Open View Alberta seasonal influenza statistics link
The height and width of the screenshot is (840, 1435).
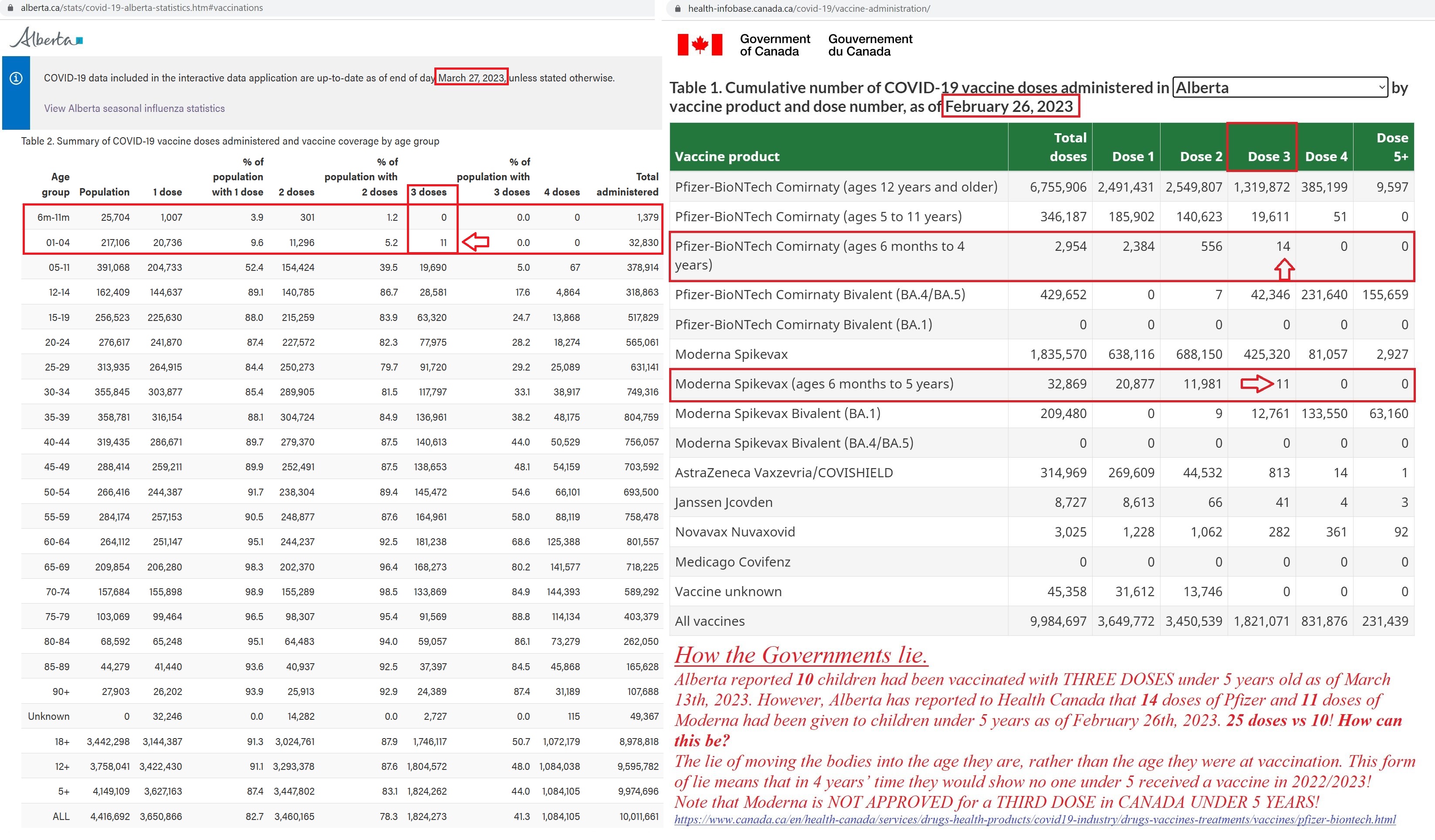click(x=134, y=108)
